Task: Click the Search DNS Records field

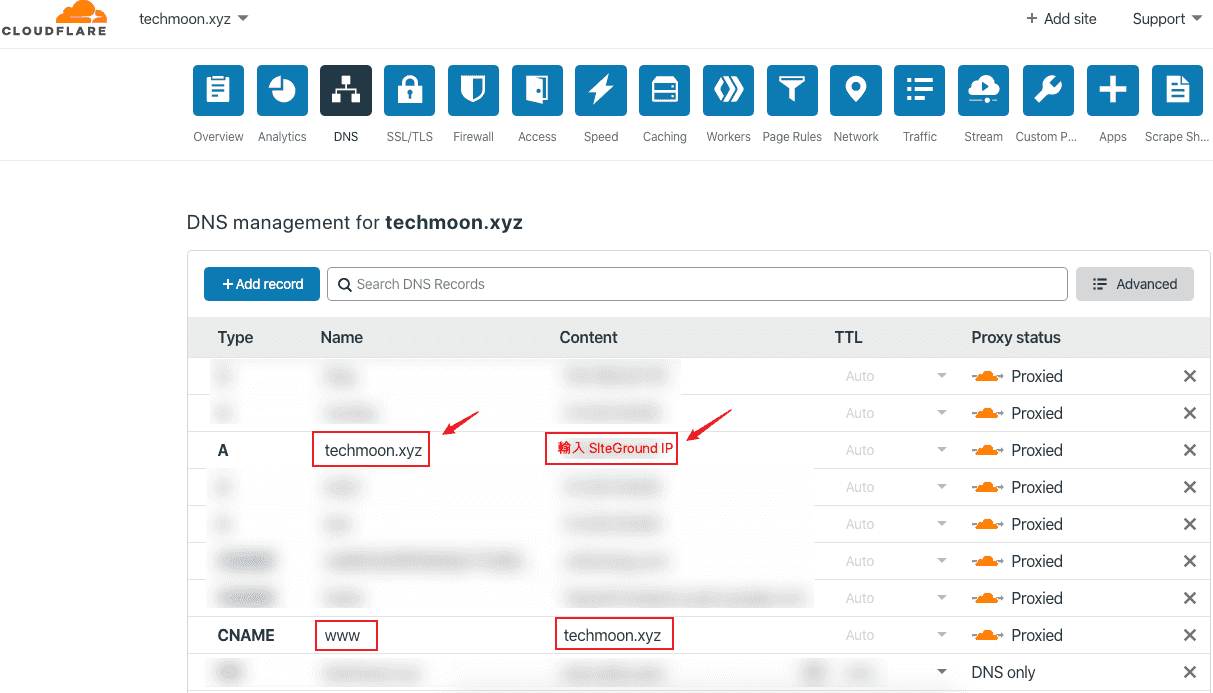Action: click(x=697, y=284)
